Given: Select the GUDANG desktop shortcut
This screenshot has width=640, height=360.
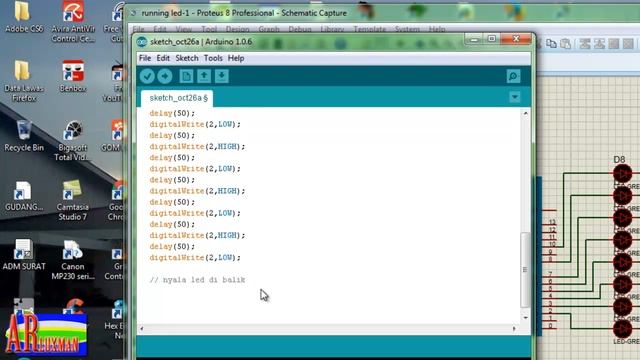Looking at the screenshot, I should coord(24,196).
